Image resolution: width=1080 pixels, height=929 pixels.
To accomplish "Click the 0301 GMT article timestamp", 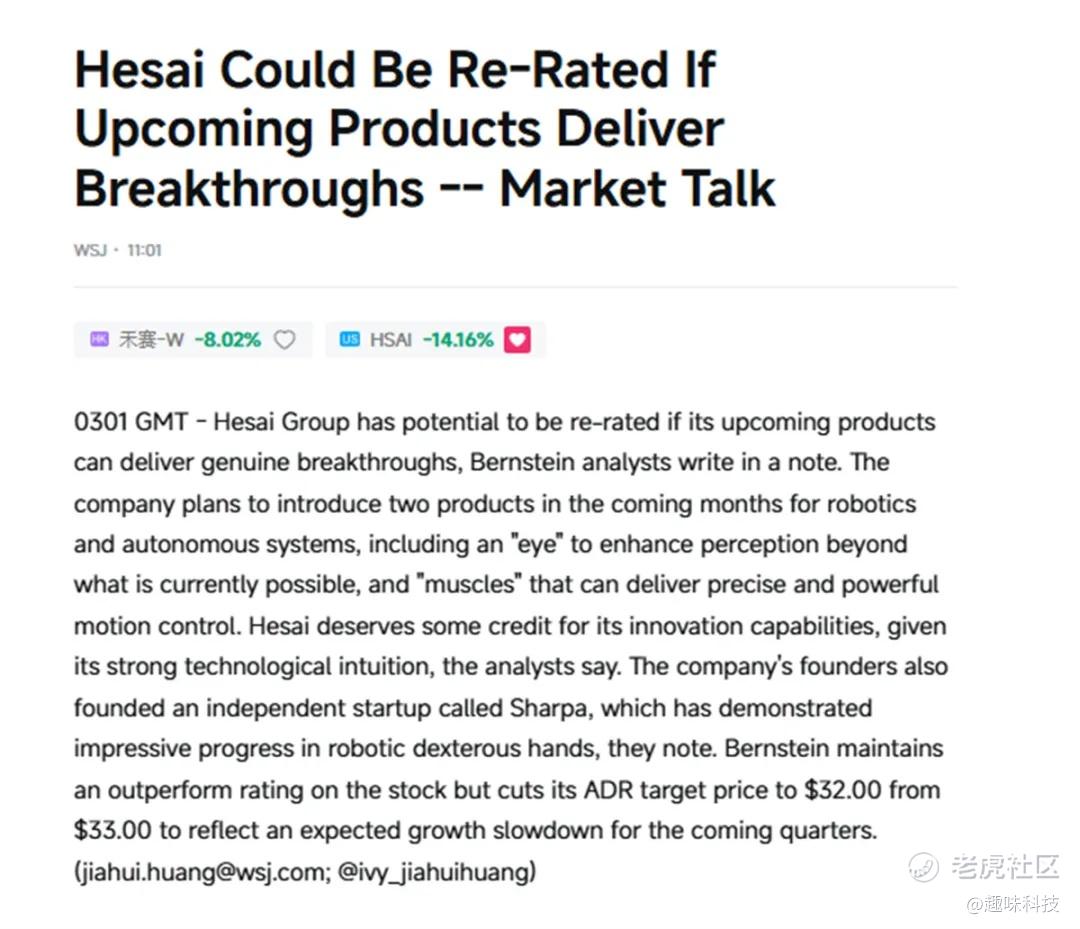I will coord(131,422).
